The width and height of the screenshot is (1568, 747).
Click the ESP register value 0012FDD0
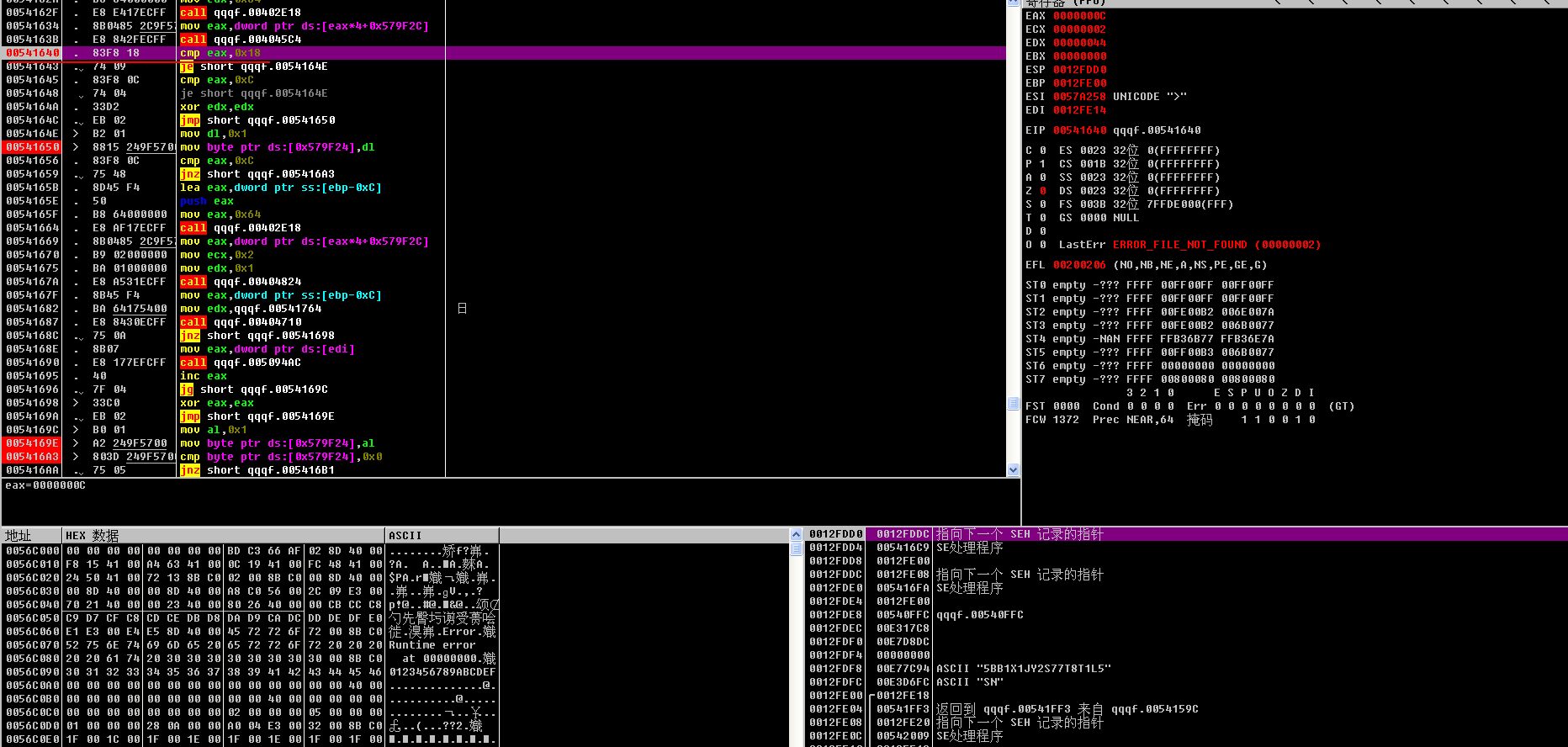(x=1079, y=70)
